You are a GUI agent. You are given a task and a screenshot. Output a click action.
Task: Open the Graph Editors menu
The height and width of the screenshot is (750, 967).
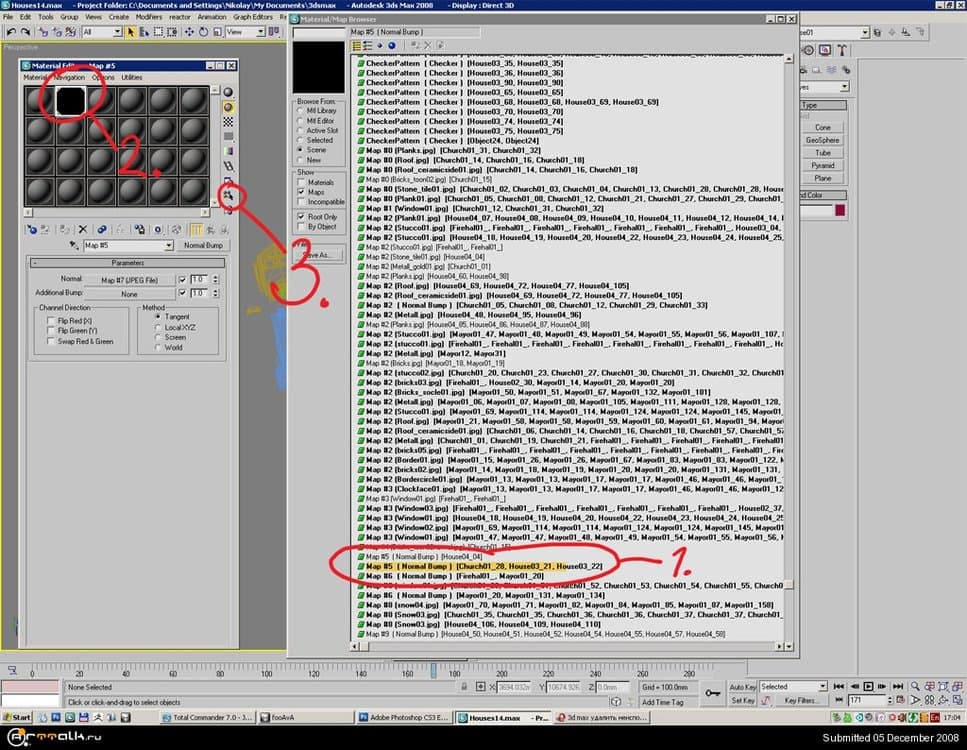pos(253,17)
